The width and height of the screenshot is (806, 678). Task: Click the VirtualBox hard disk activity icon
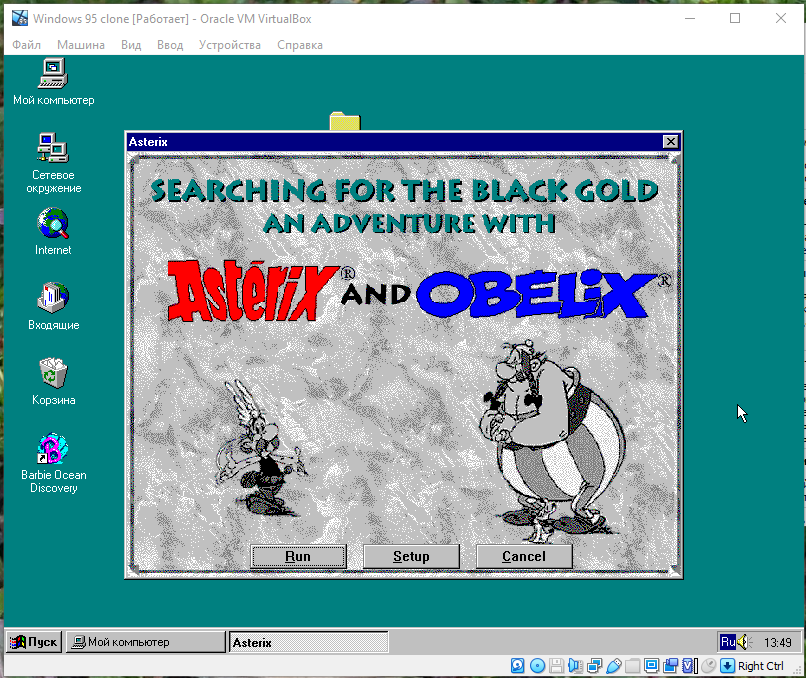point(518,666)
